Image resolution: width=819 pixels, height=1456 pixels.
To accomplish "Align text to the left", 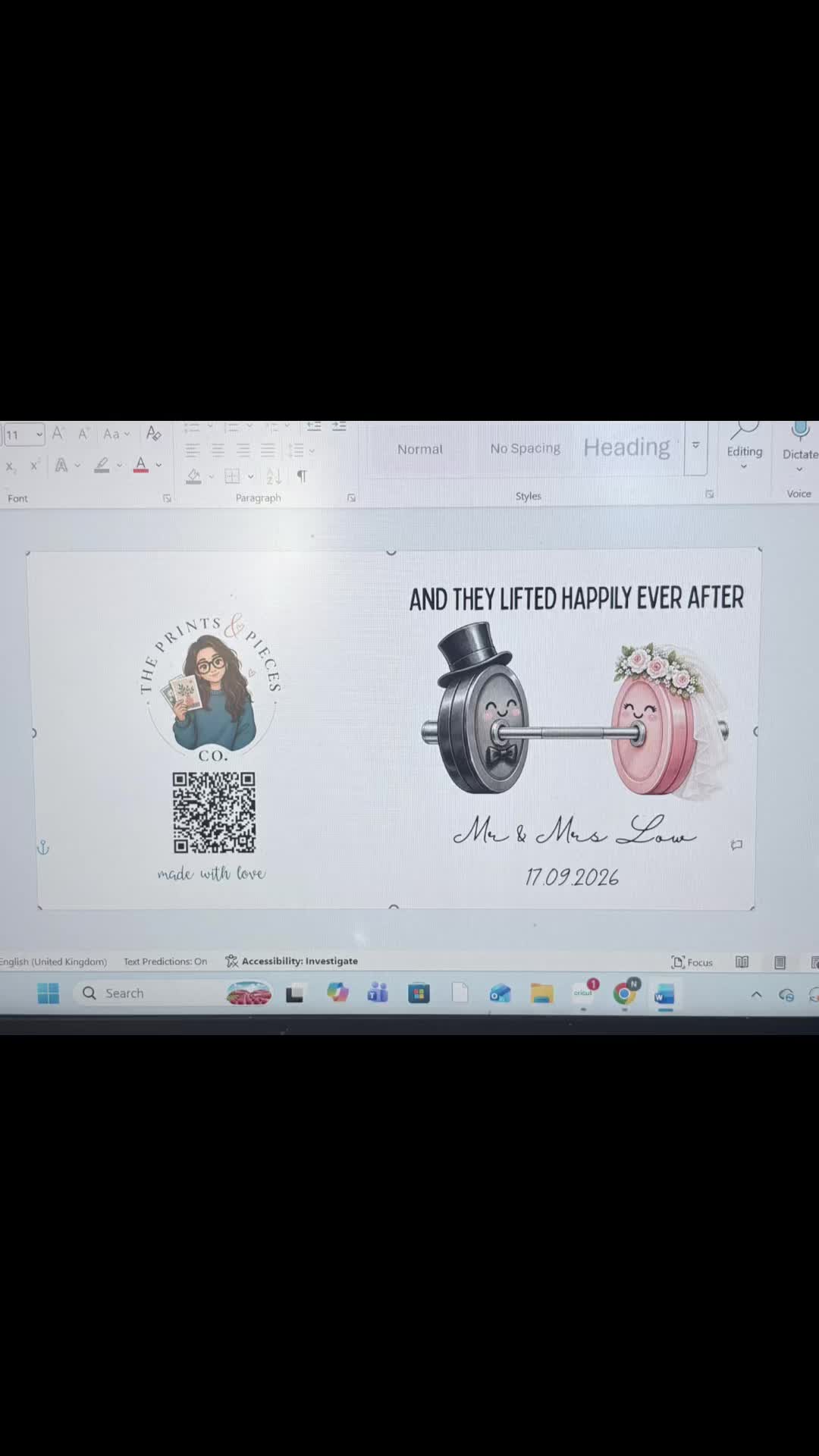I will [x=193, y=450].
